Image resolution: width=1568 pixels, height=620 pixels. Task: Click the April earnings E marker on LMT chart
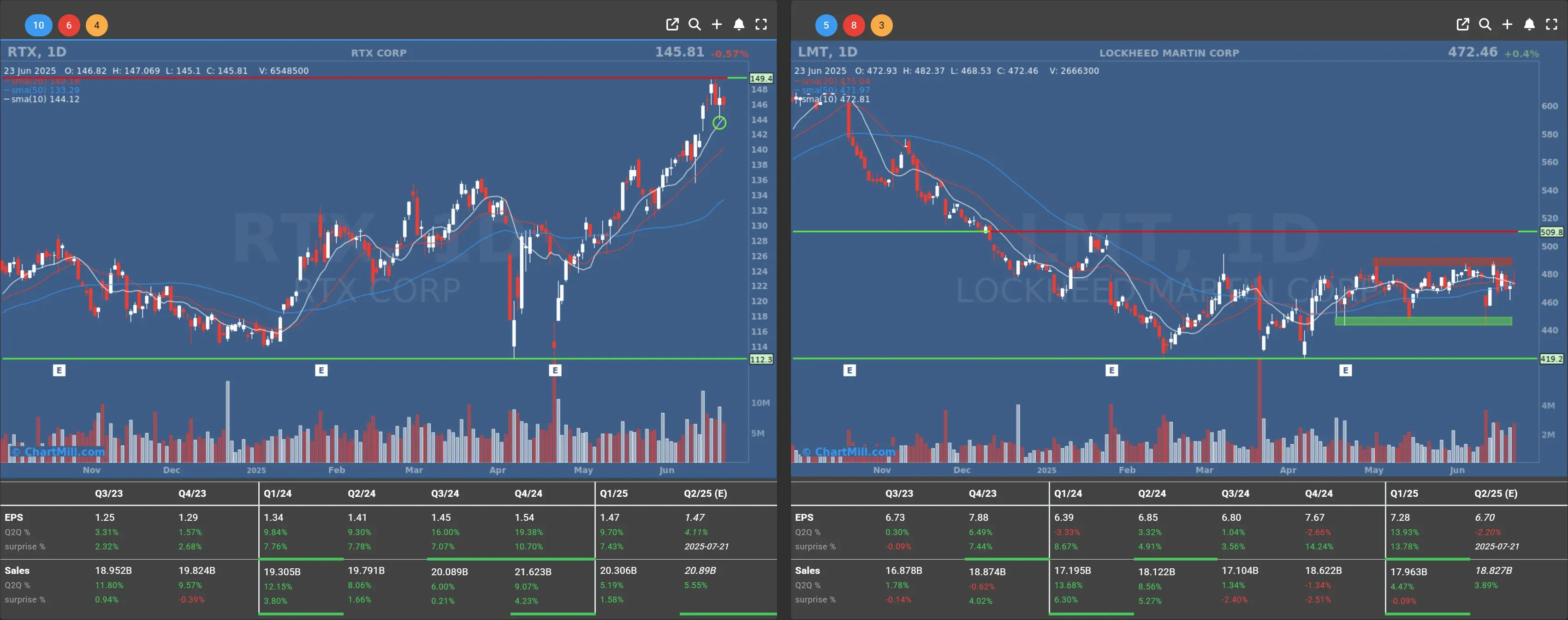(x=1345, y=370)
